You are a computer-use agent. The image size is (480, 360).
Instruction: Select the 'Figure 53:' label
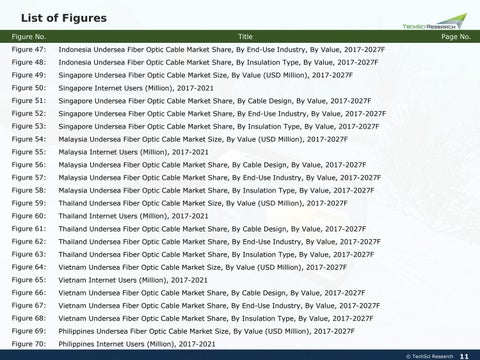29,126
